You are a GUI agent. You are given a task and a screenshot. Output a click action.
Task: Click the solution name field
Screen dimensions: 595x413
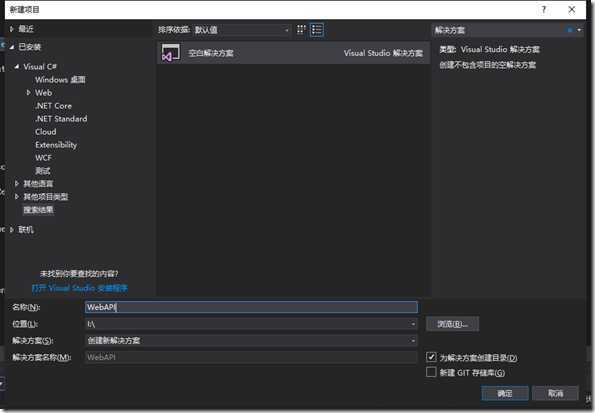[251, 357]
